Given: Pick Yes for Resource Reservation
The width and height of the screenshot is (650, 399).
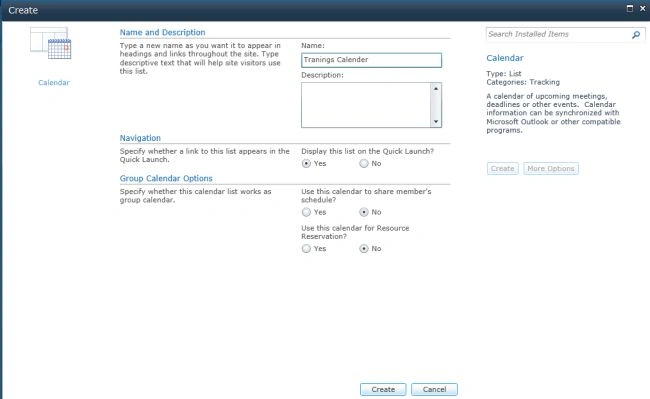Looking at the screenshot, I should click(306, 249).
